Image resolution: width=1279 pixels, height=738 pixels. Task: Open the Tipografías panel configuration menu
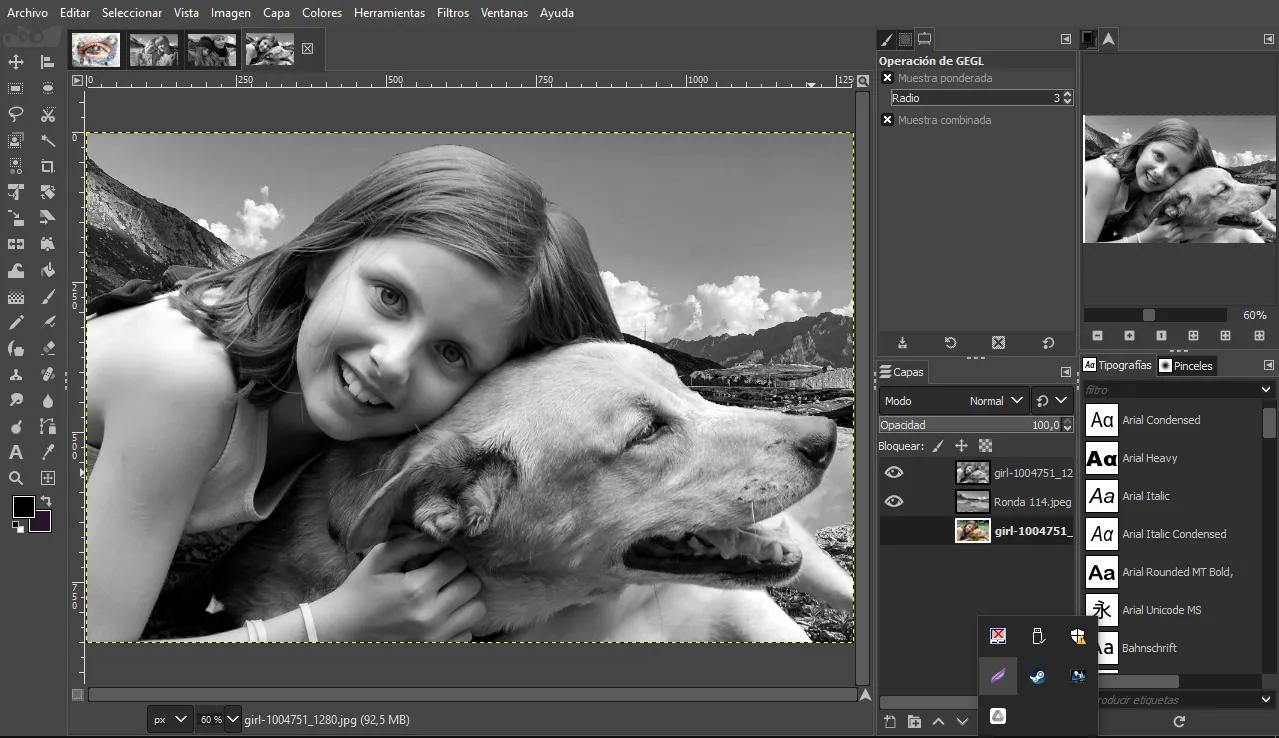point(1269,365)
